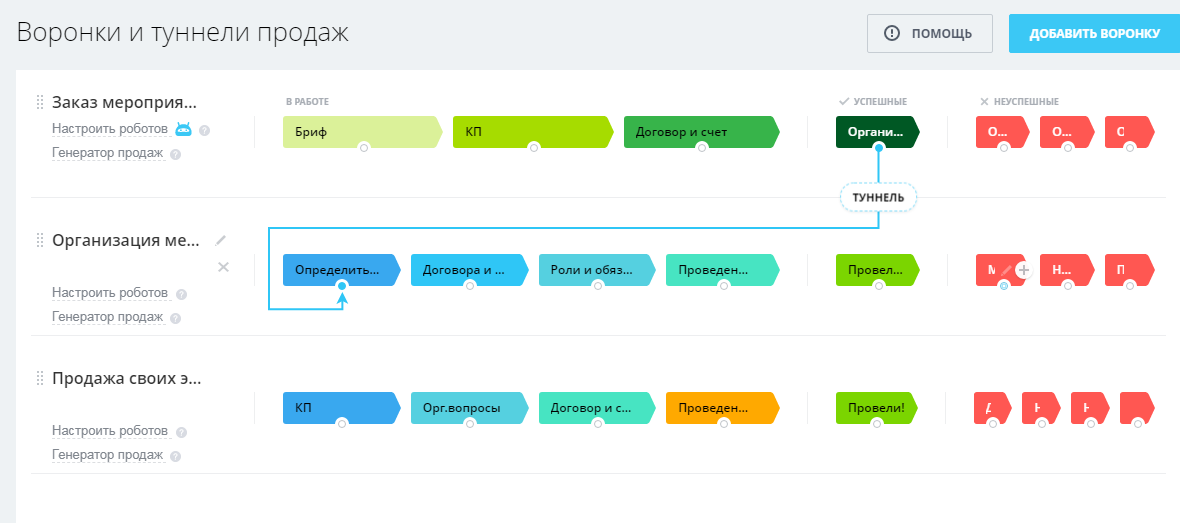
Task: Click the plus icon to add failed stage
Action: [1023, 269]
